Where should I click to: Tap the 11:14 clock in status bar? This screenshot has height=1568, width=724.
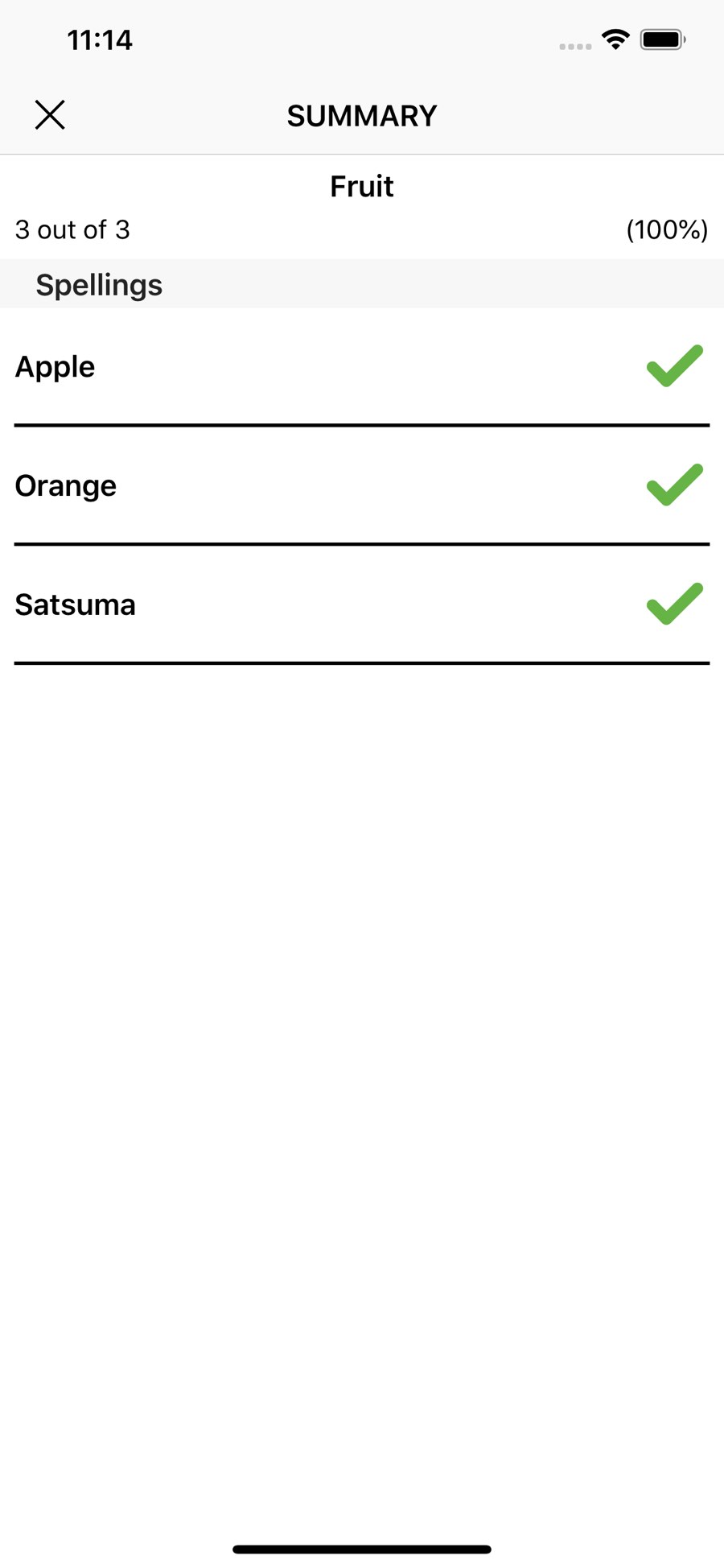(x=100, y=40)
